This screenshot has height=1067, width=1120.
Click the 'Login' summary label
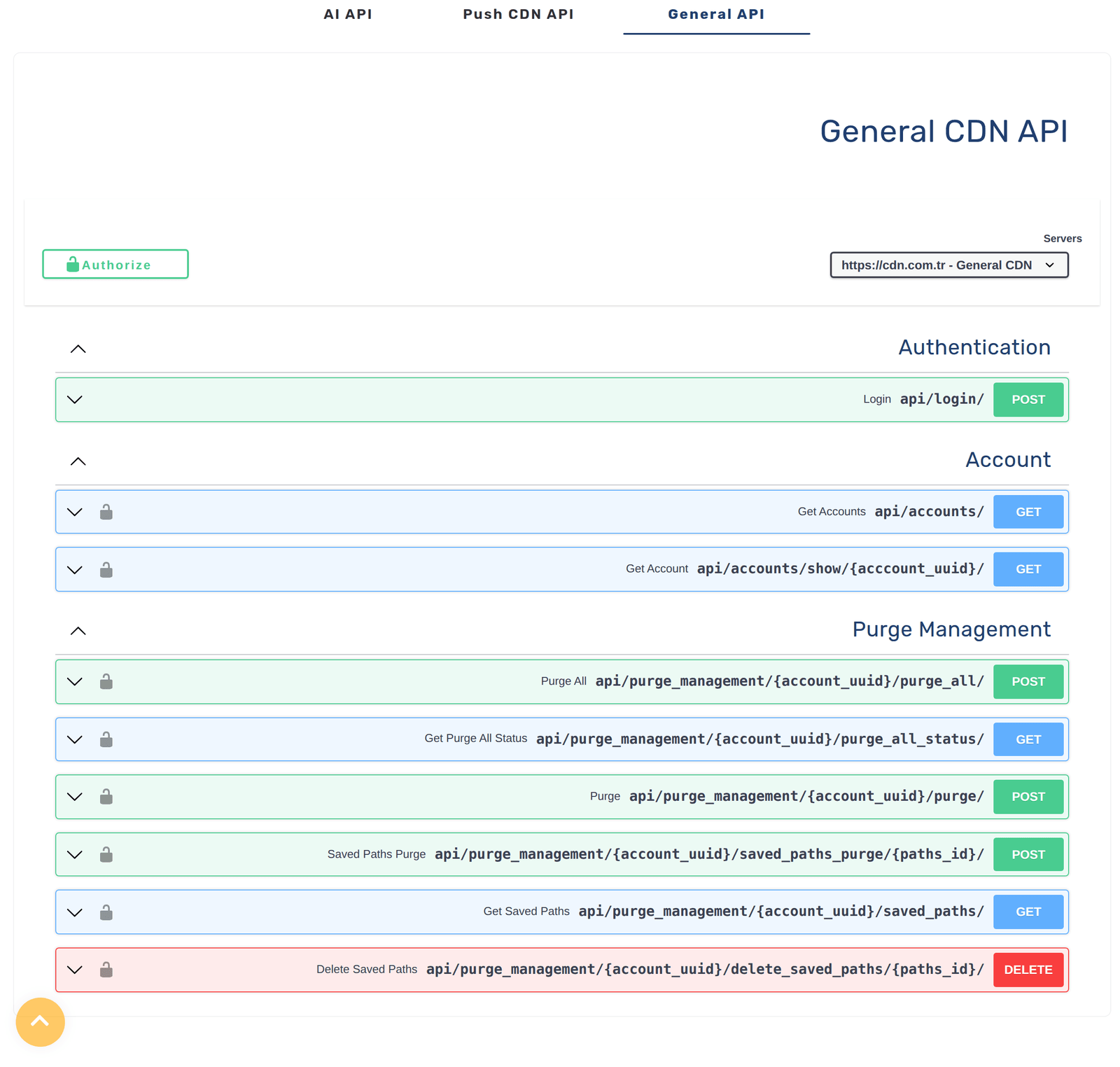(877, 399)
